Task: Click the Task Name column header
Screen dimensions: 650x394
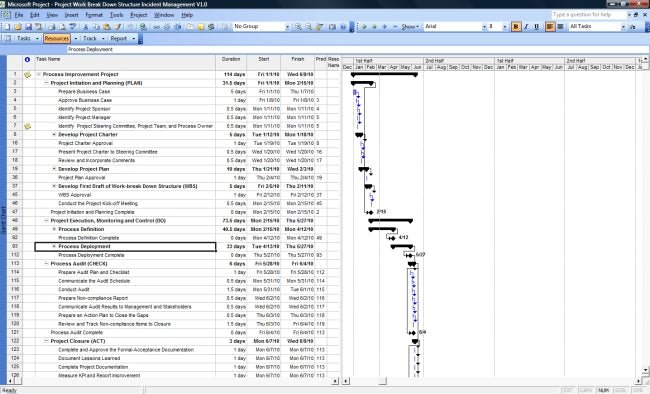Action: pos(125,63)
